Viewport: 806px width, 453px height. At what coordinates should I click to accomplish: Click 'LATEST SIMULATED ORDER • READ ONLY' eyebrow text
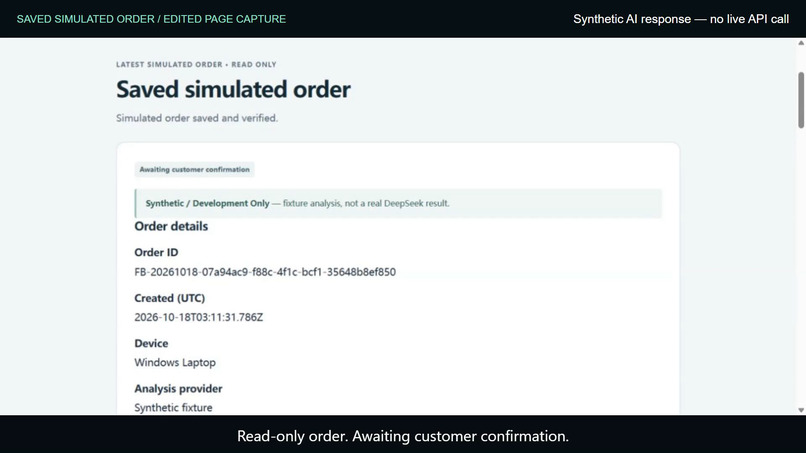click(x=196, y=64)
